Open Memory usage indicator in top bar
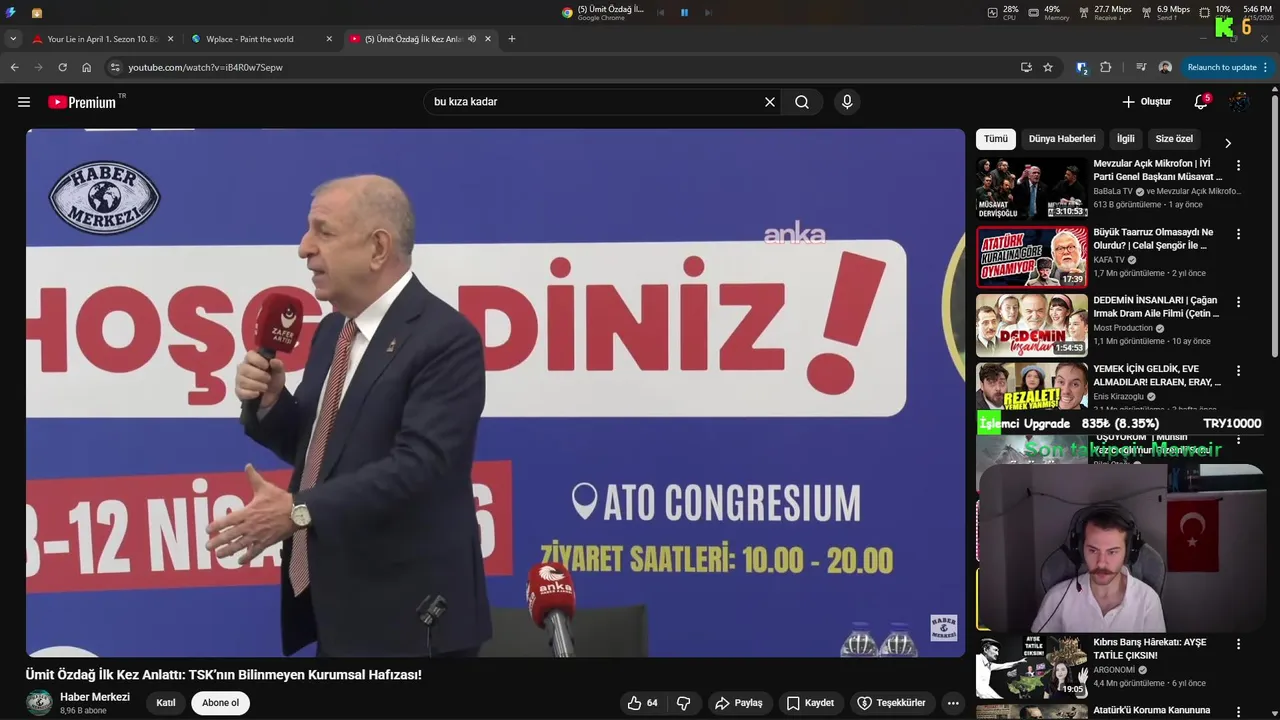Screen dimensions: 1280x720 pos(1047,12)
